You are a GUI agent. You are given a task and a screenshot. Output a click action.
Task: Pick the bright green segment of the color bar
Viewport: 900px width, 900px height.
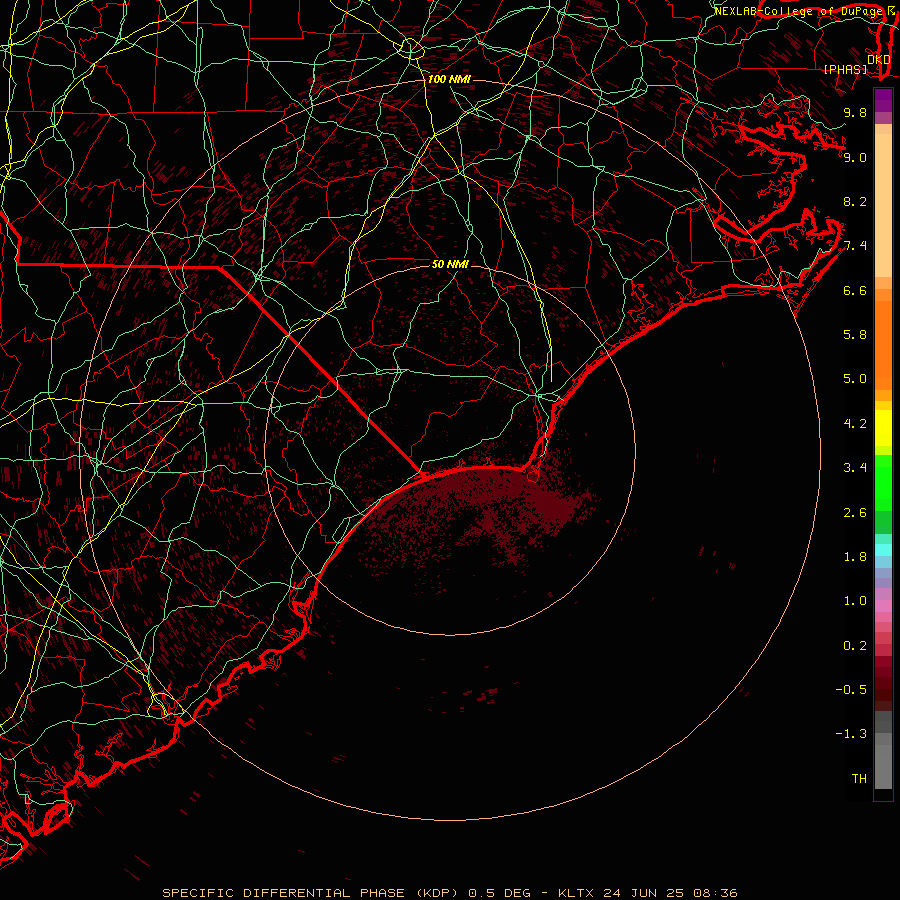coord(883,483)
